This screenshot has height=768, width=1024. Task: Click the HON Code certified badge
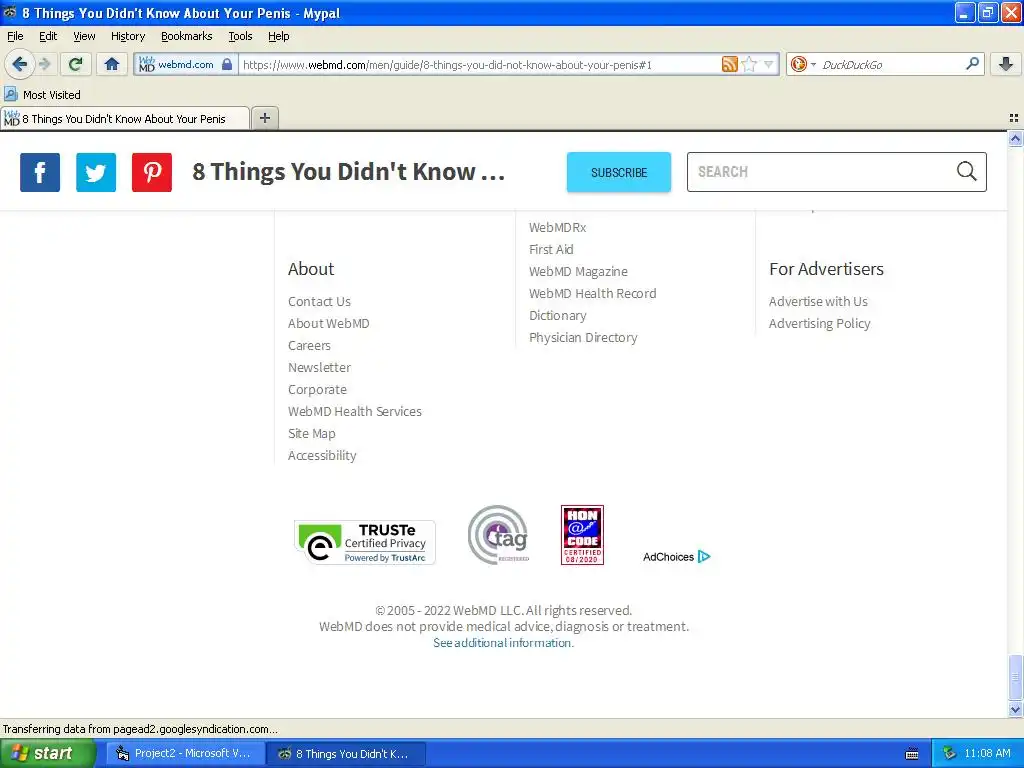582,535
